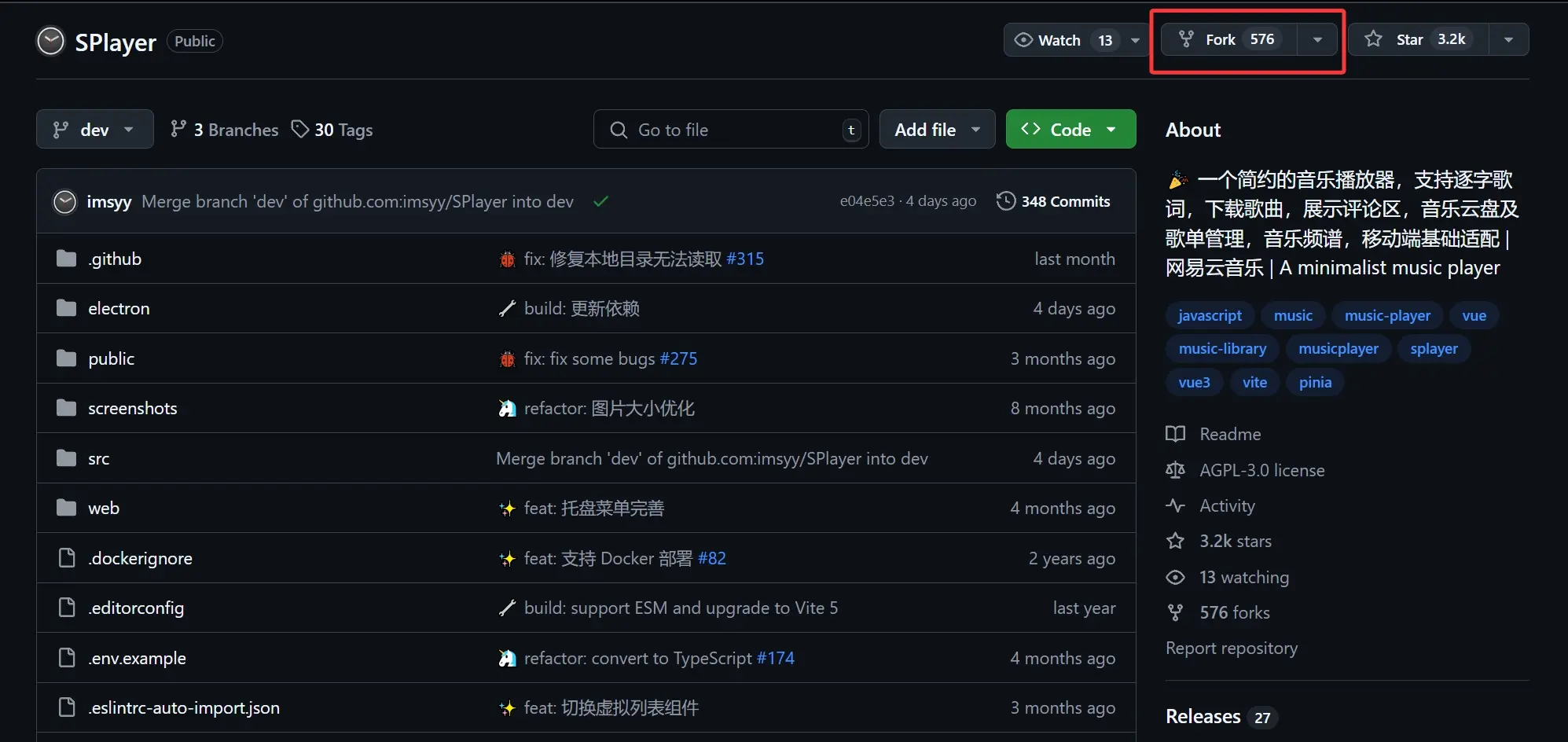The height and width of the screenshot is (742, 1568).
Task: Click the AGPL-3.0 license scales icon
Action: (x=1175, y=469)
